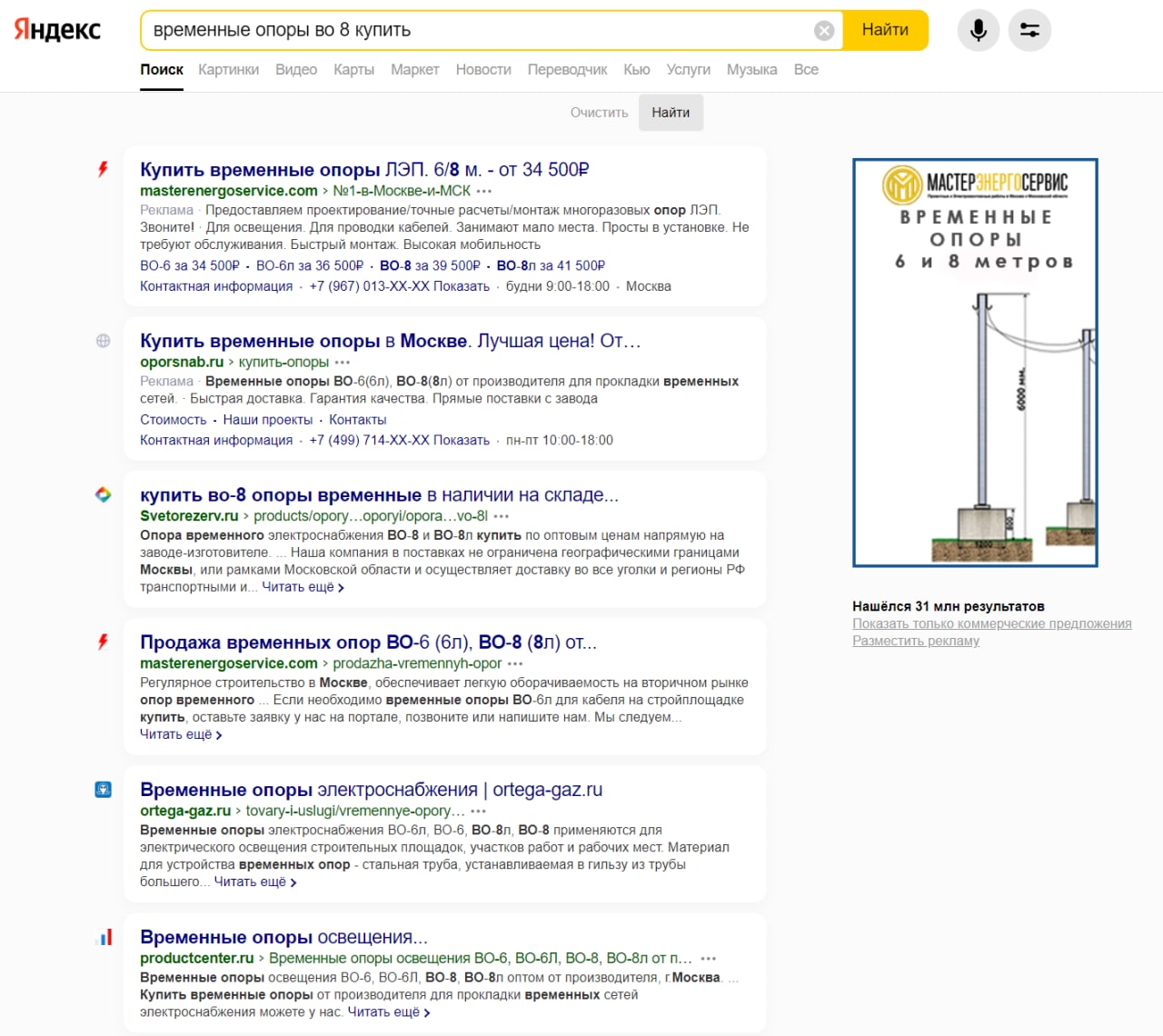Image resolution: width=1163 pixels, height=1036 pixels.
Task: Open МастерЭнергоСервис banner advertisement
Action: pyautogui.click(x=975, y=363)
